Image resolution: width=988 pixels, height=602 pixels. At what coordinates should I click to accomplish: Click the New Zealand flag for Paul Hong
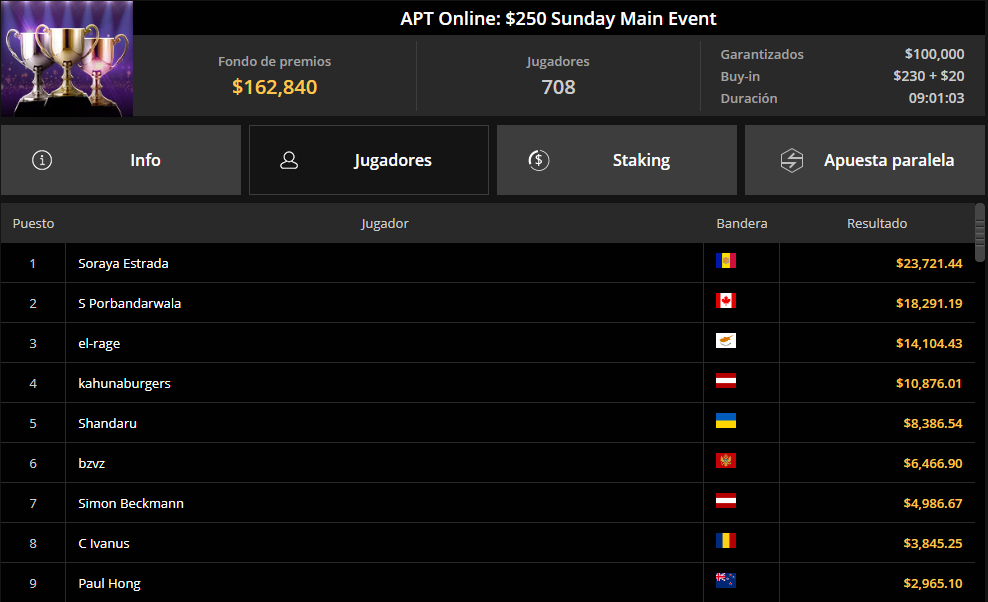726,580
